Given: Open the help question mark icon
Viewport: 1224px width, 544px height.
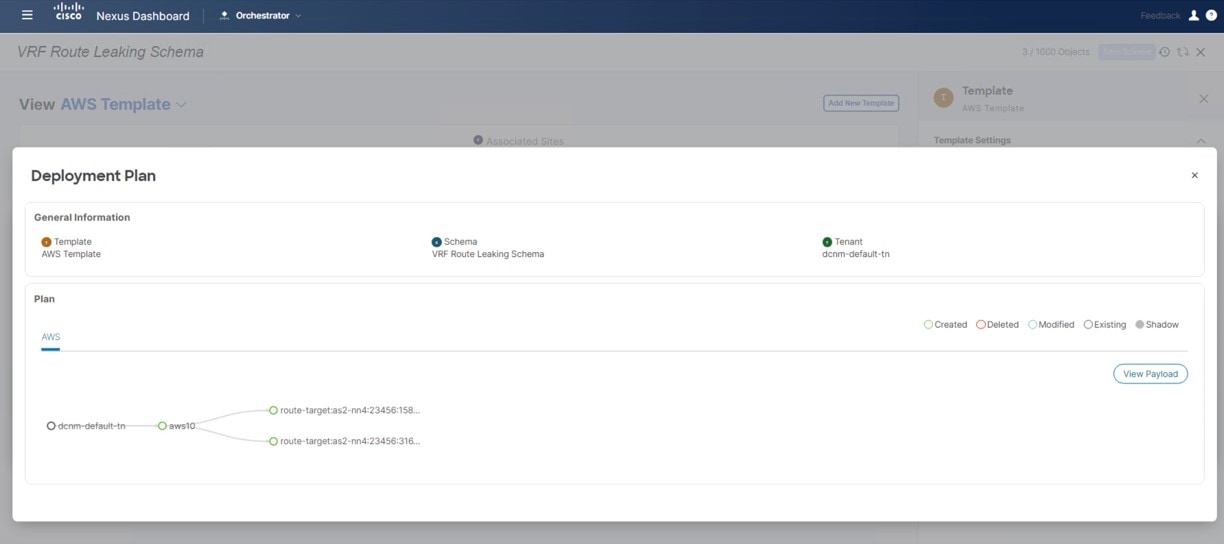Looking at the screenshot, I should [1211, 15].
